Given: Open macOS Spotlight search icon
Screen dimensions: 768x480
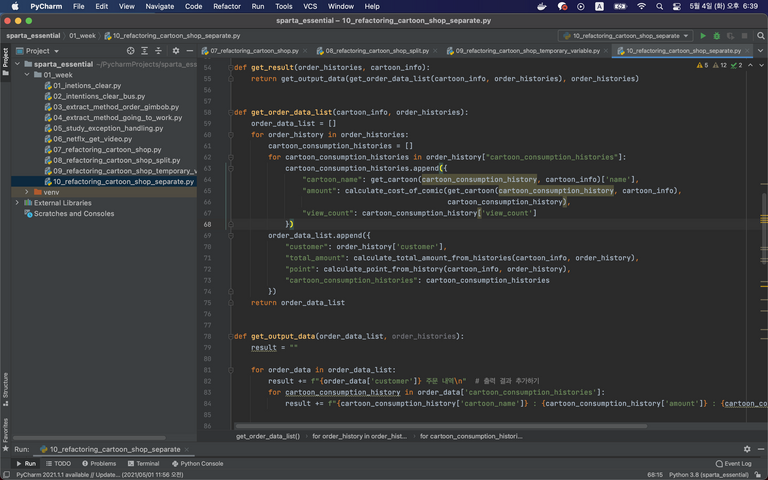Looking at the screenshot, I should tap(659, 6).
